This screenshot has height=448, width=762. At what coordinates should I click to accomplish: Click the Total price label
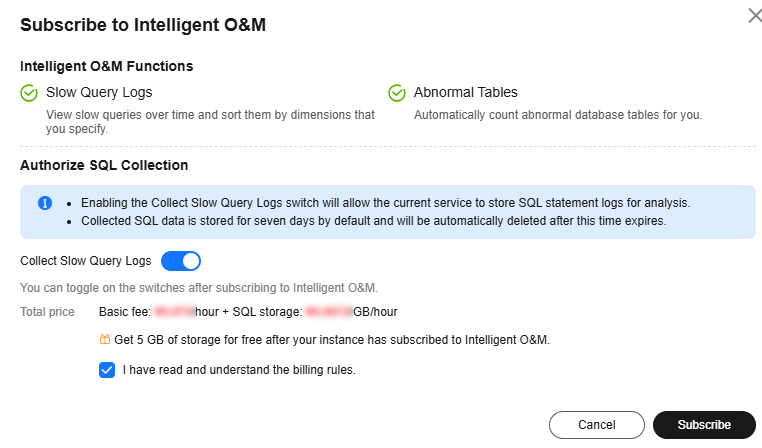47,312
